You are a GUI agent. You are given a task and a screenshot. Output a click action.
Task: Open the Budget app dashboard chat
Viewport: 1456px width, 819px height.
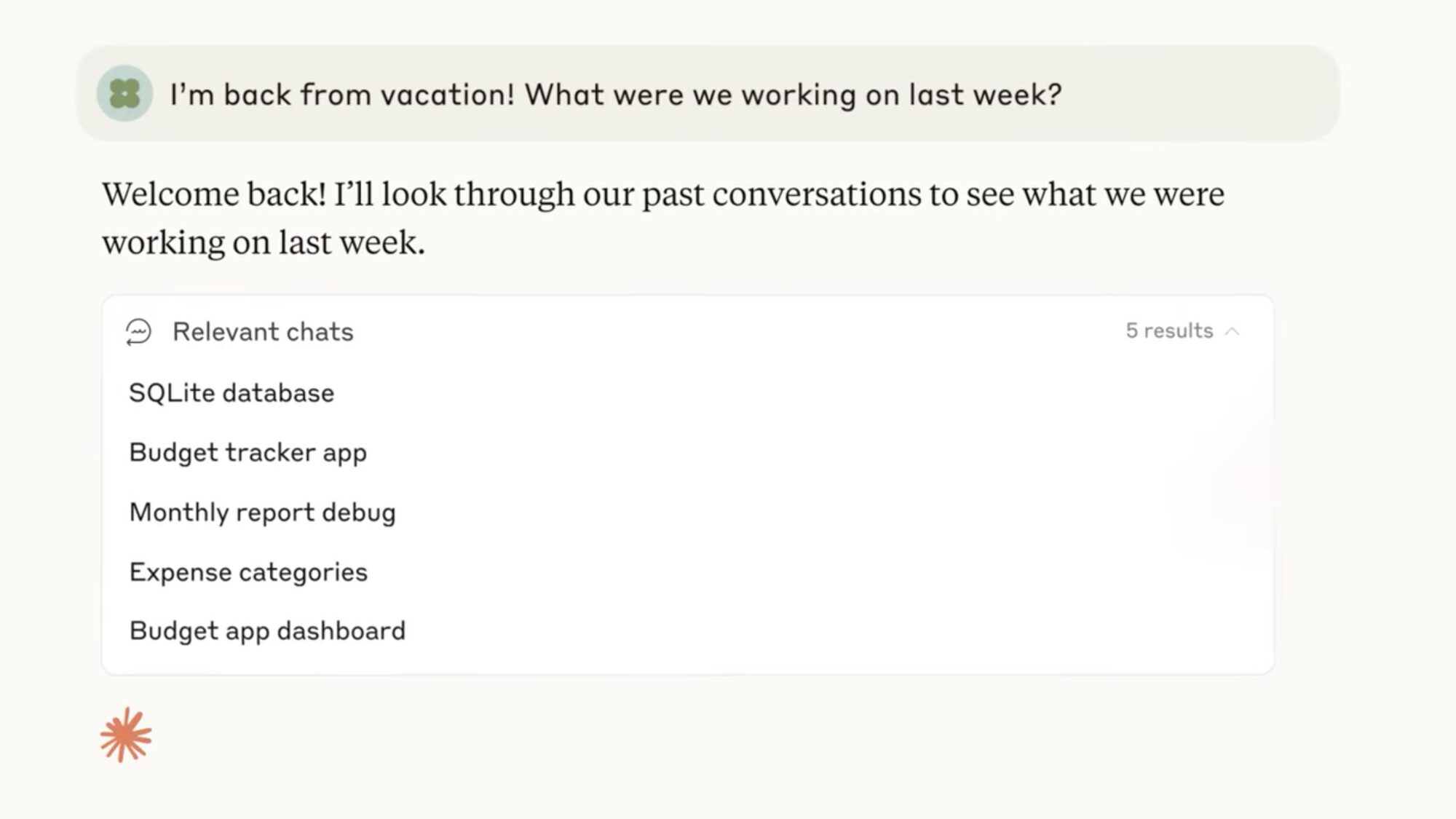tap(267, 631)
